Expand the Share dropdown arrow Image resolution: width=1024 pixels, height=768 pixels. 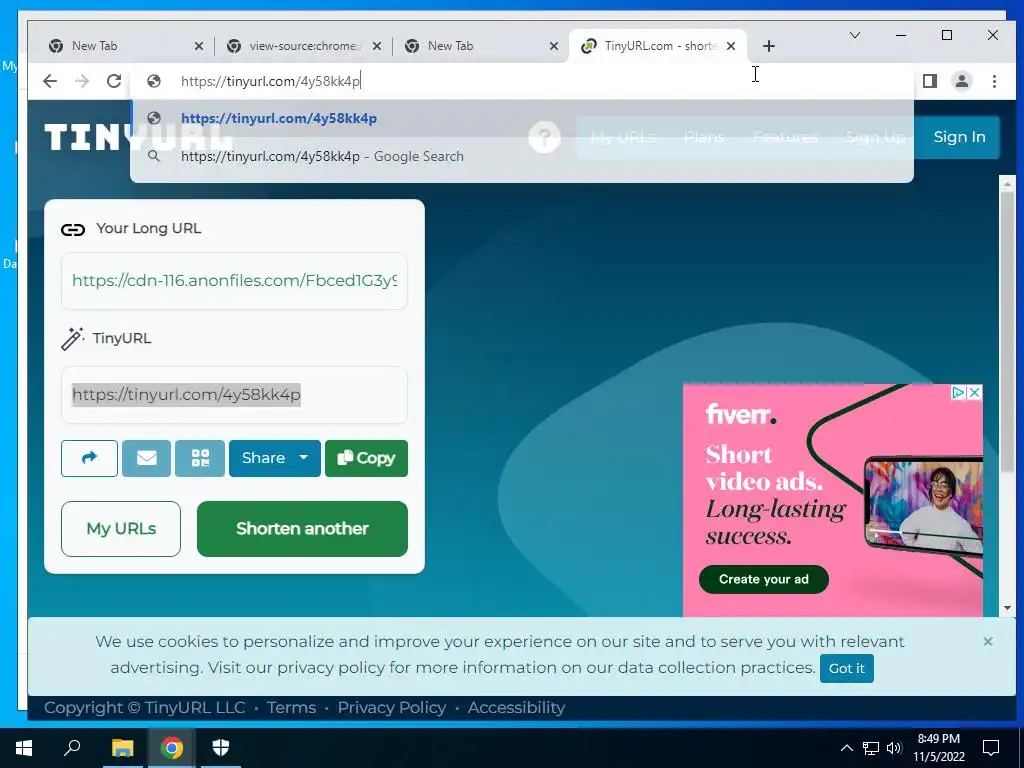coord(304,458)
